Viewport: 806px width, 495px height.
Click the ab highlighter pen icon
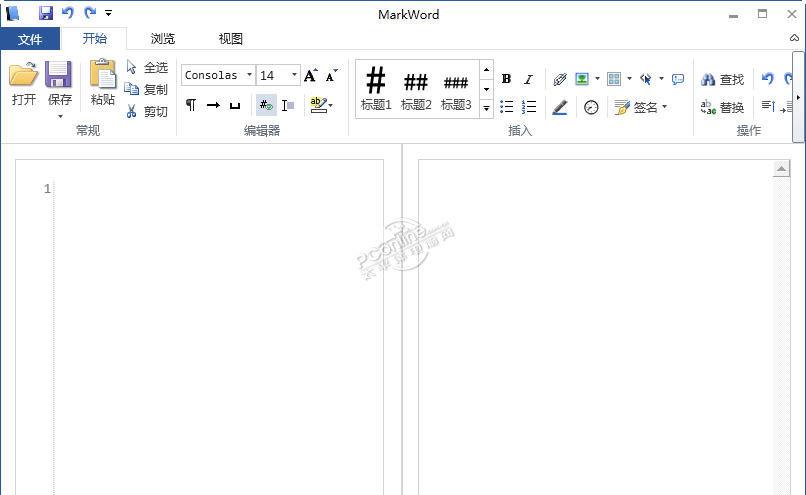tap(318, 105)
